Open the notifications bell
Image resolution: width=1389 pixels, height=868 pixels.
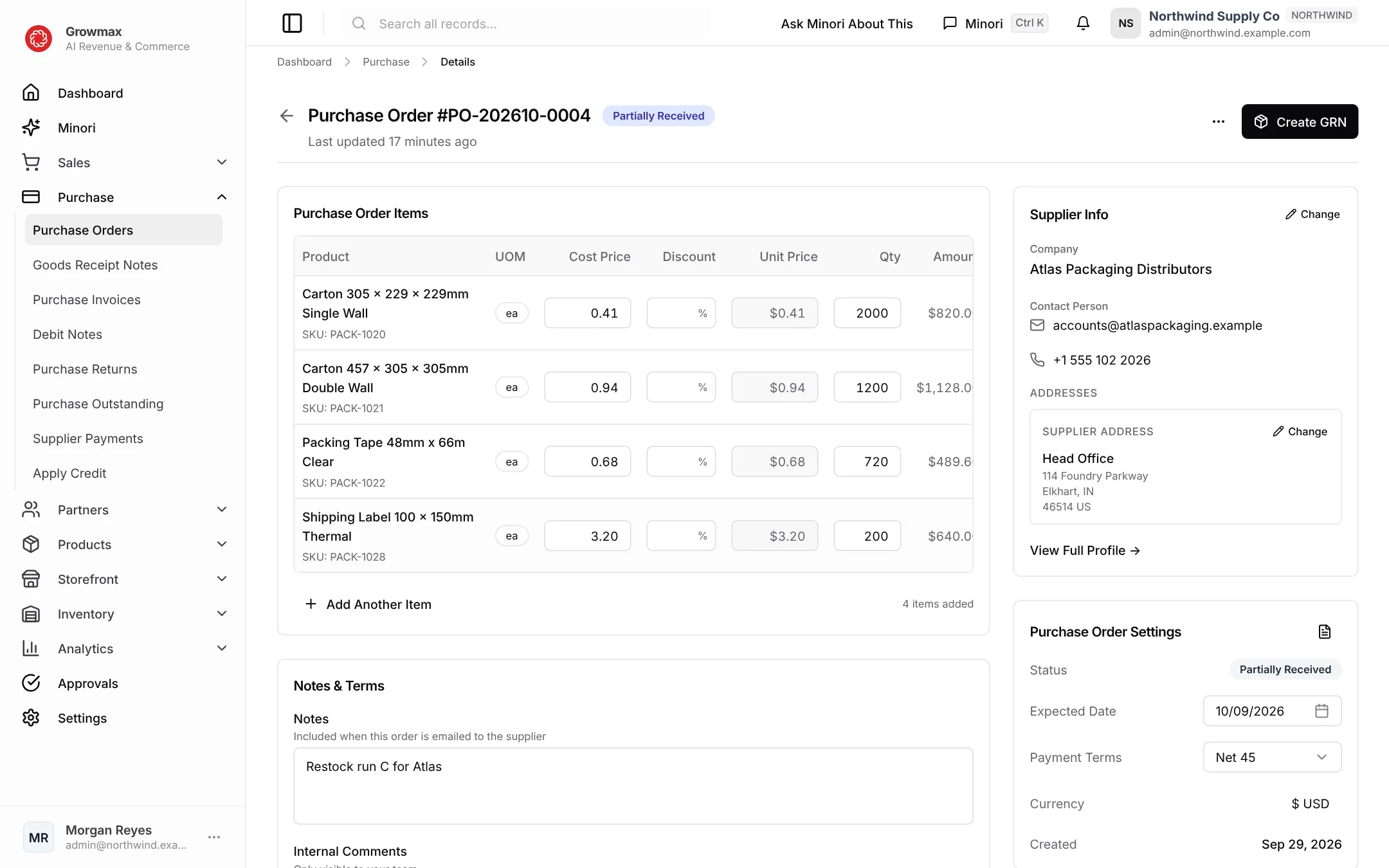click(x=1083, y=23)
